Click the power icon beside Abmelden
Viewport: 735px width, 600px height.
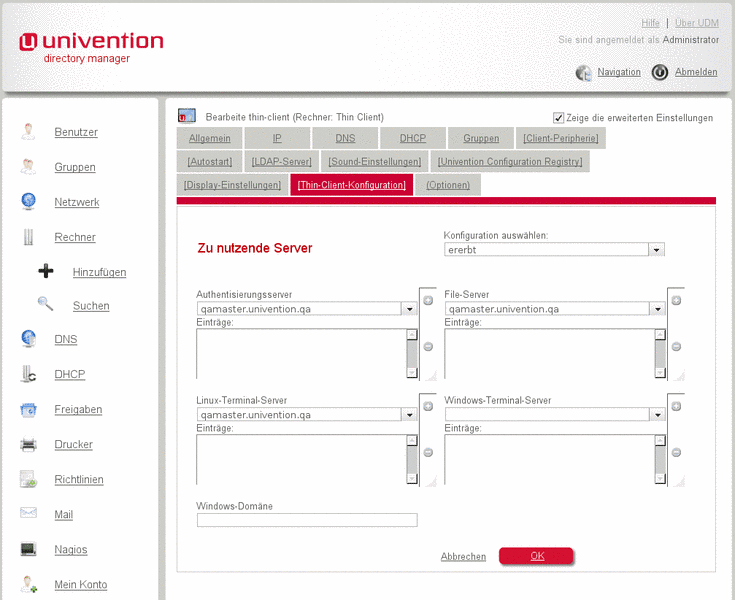(660, 72)
